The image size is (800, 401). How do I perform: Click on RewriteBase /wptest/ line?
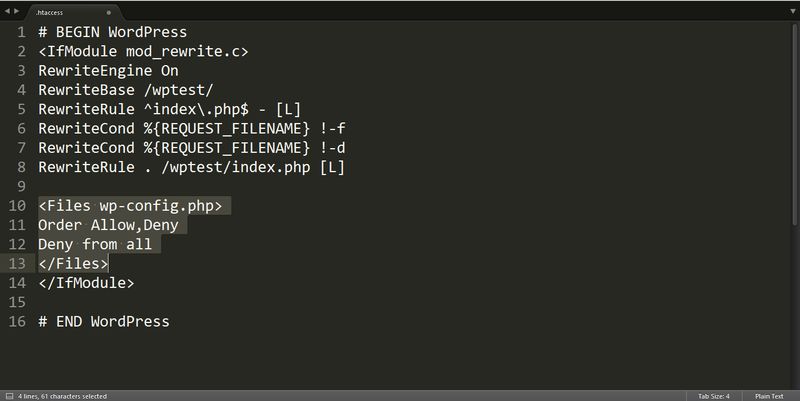coord(126,90)
